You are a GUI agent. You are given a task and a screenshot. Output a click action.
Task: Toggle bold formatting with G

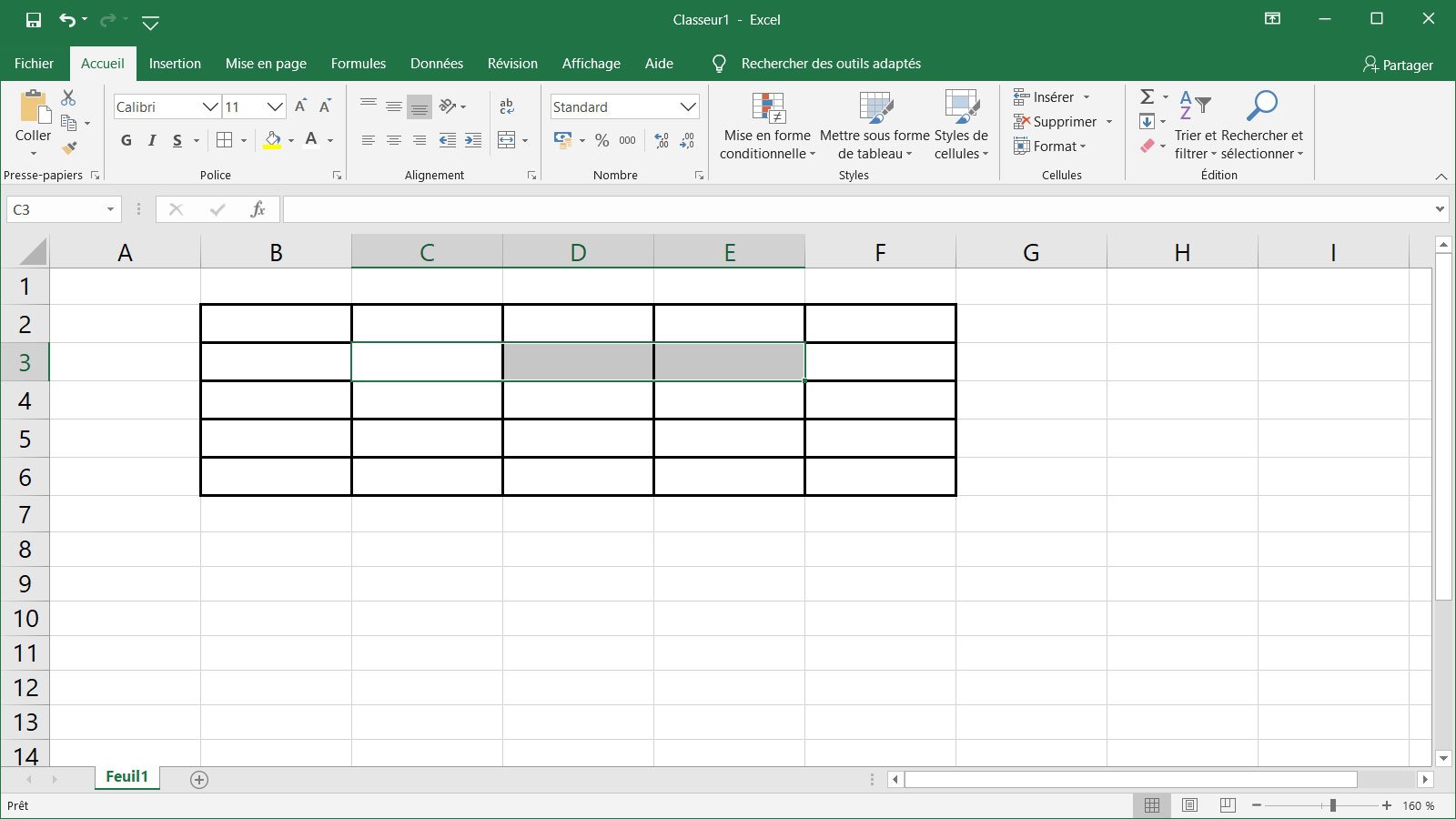pyautogui.click(x=126, y=140)
